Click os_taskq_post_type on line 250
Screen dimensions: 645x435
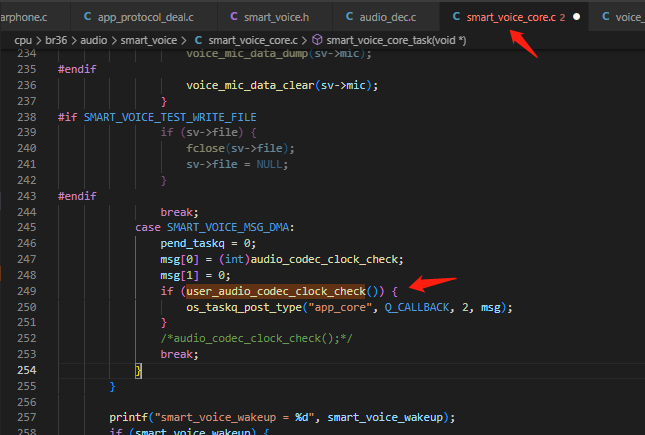coord(244,307)
